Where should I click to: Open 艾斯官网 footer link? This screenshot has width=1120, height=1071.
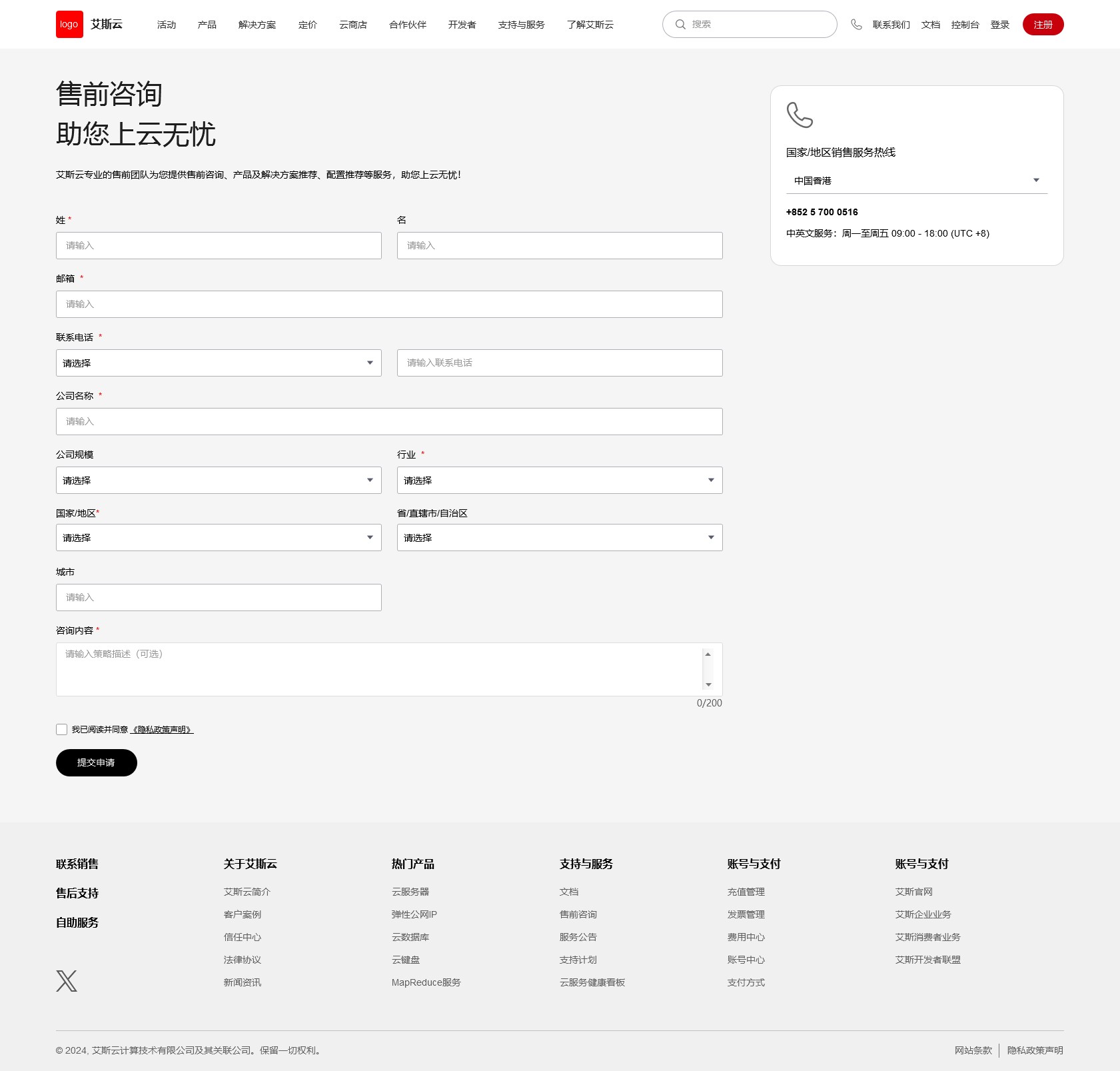914,892
